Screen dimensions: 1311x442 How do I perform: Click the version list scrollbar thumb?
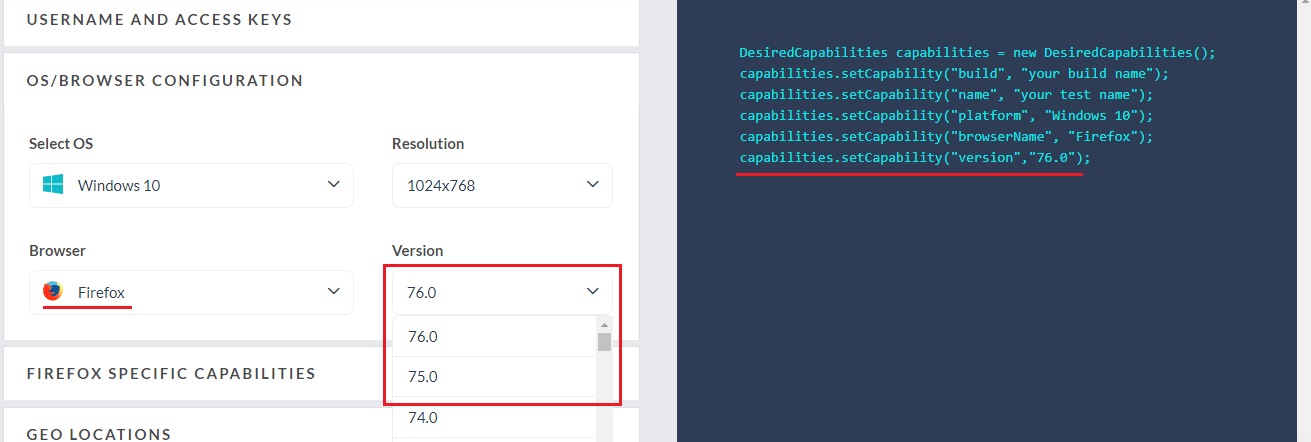click(604, 342)
